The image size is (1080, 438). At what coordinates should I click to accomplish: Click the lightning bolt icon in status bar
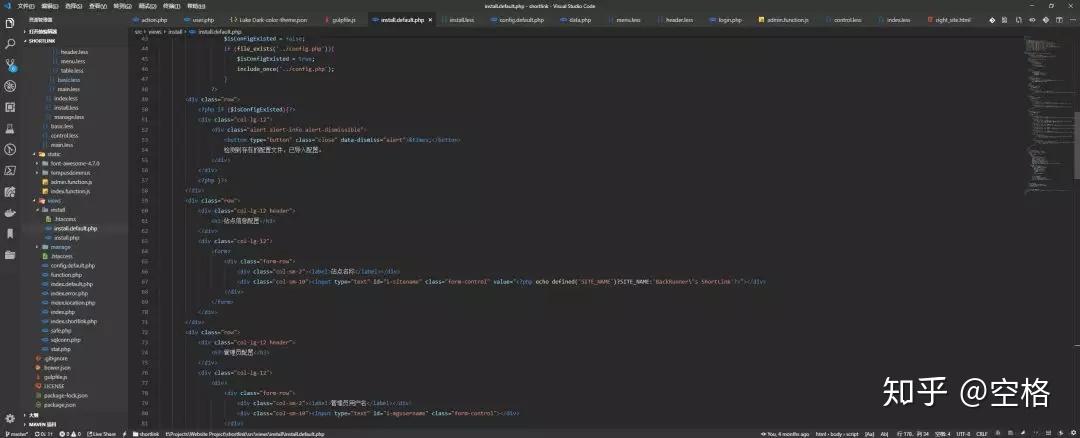click(x=125, y=434)
